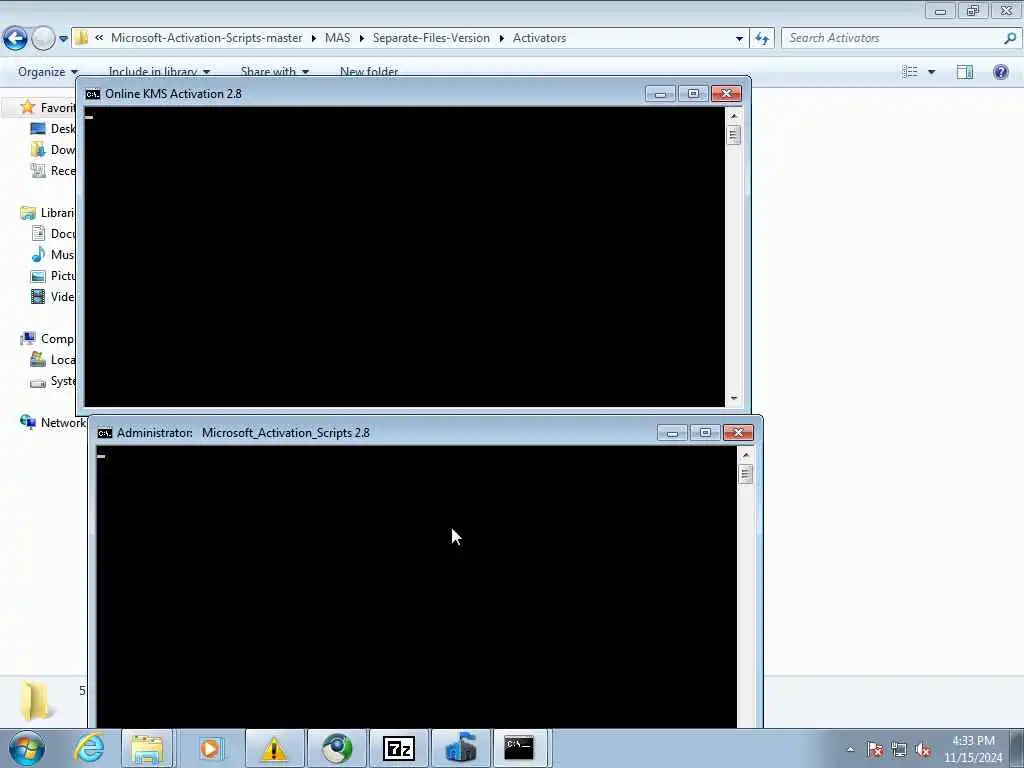
Task: Click the Search Activators input field
Action: point(891,38)
